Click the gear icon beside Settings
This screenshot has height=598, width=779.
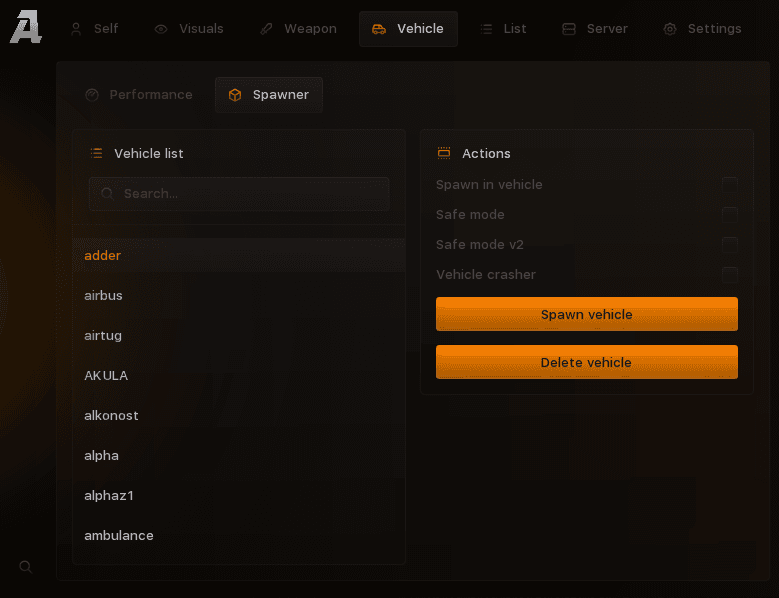point(670,29)
